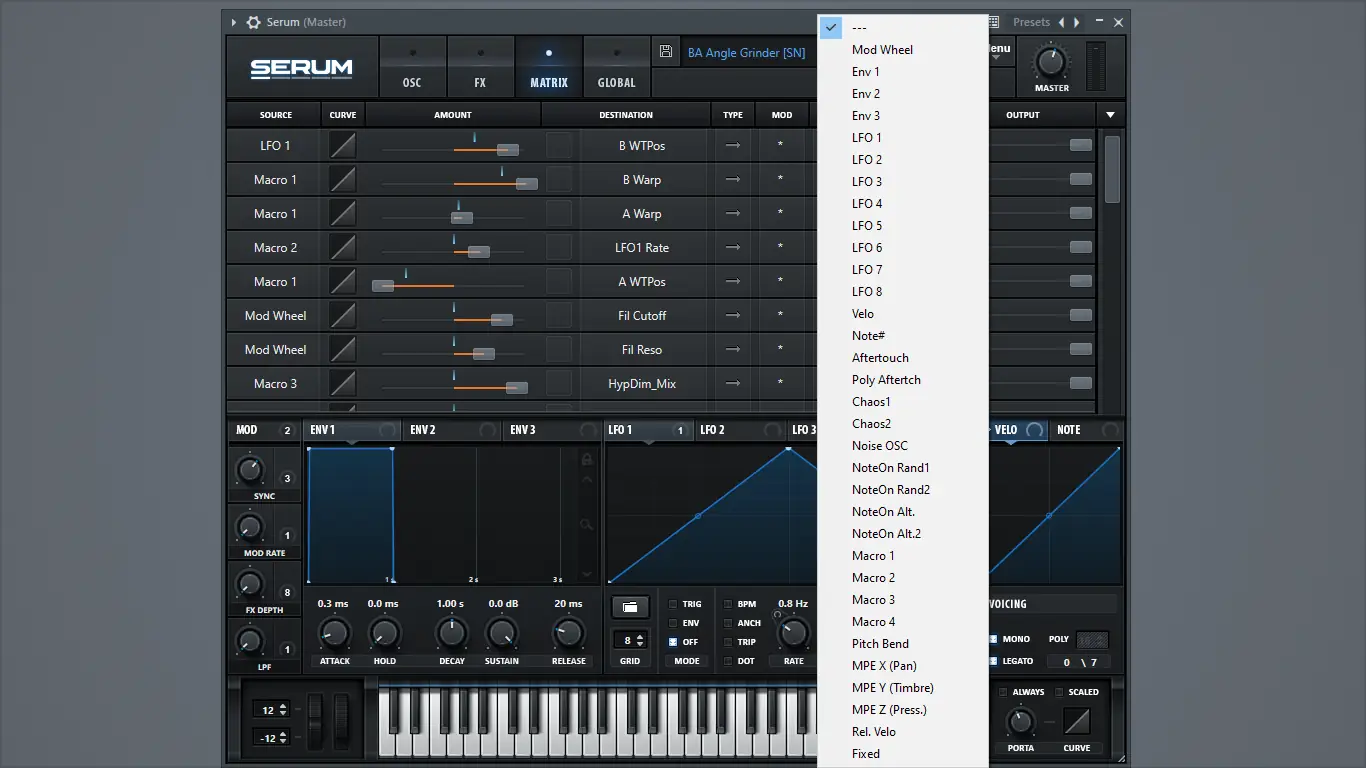The image size is (1366, 768).
Task: Click the Serum logo
Action: [x=301, y=68]
